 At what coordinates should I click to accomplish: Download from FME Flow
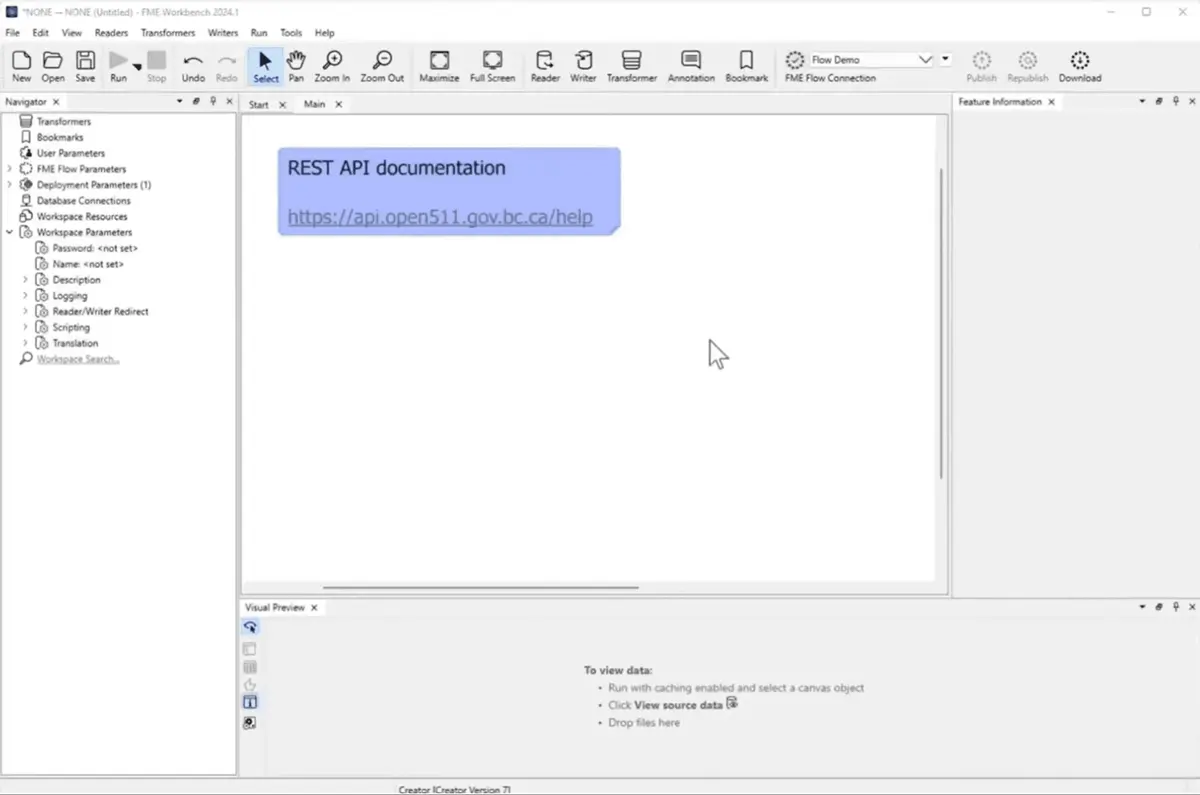point(1080,66)
